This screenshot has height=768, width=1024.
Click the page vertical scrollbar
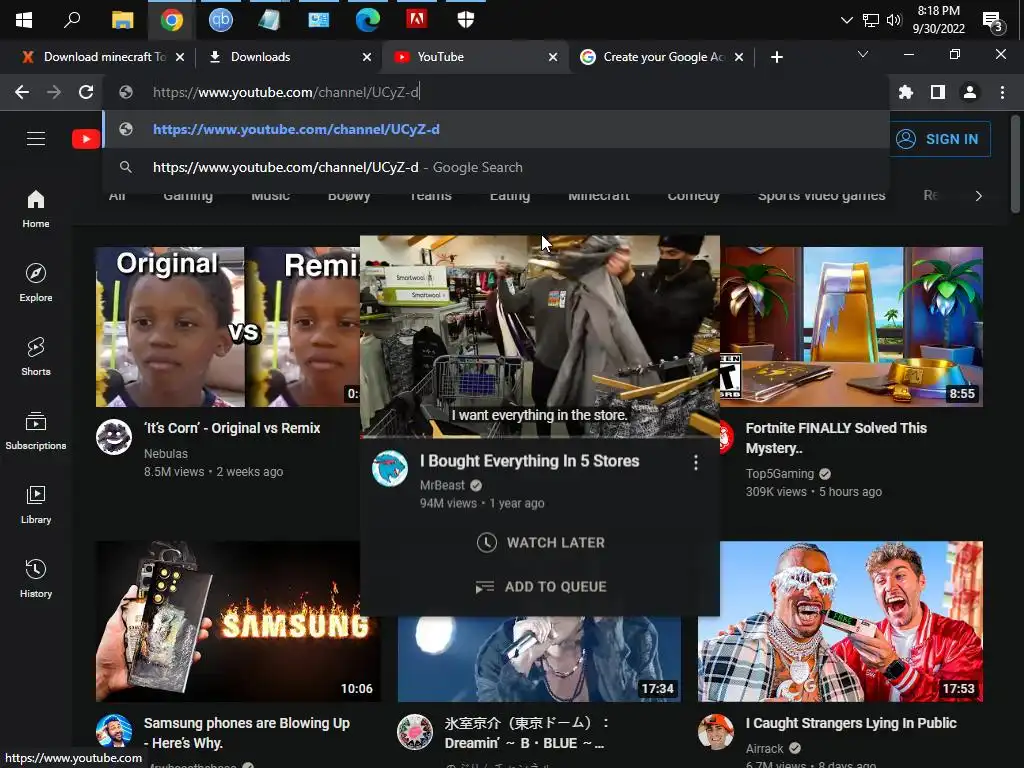[1015, 165]
